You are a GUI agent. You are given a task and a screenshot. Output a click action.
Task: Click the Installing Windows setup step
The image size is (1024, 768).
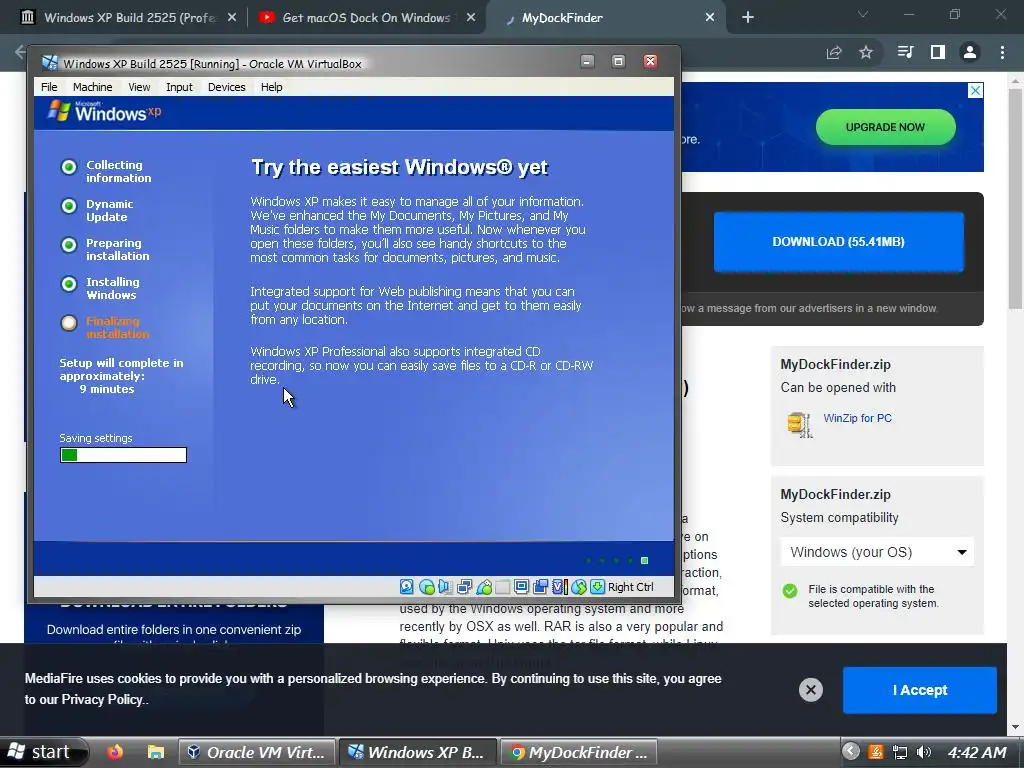coord(101,288)
